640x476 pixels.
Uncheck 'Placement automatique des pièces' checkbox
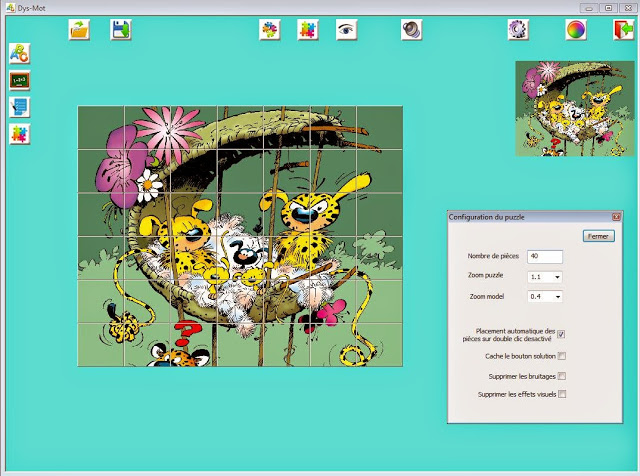[561, 335]
